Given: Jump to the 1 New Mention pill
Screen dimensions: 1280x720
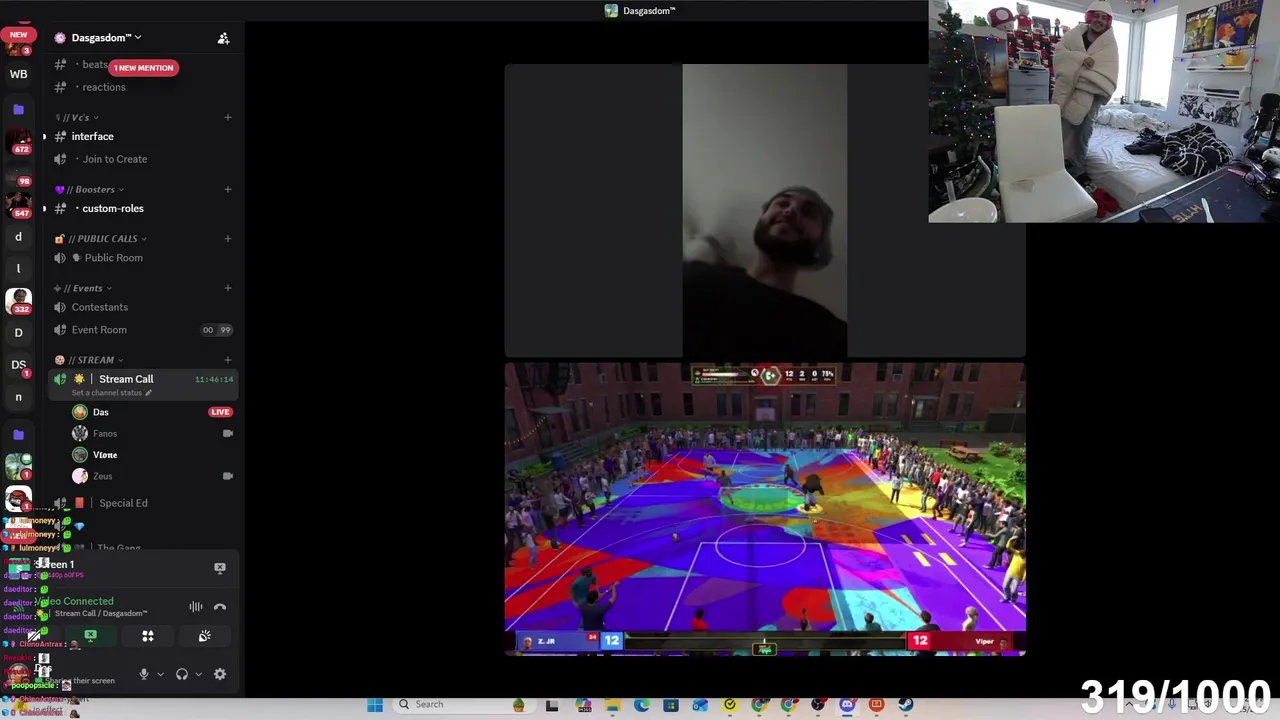Looking at the screenshot, I should click(x=143, y=68).
